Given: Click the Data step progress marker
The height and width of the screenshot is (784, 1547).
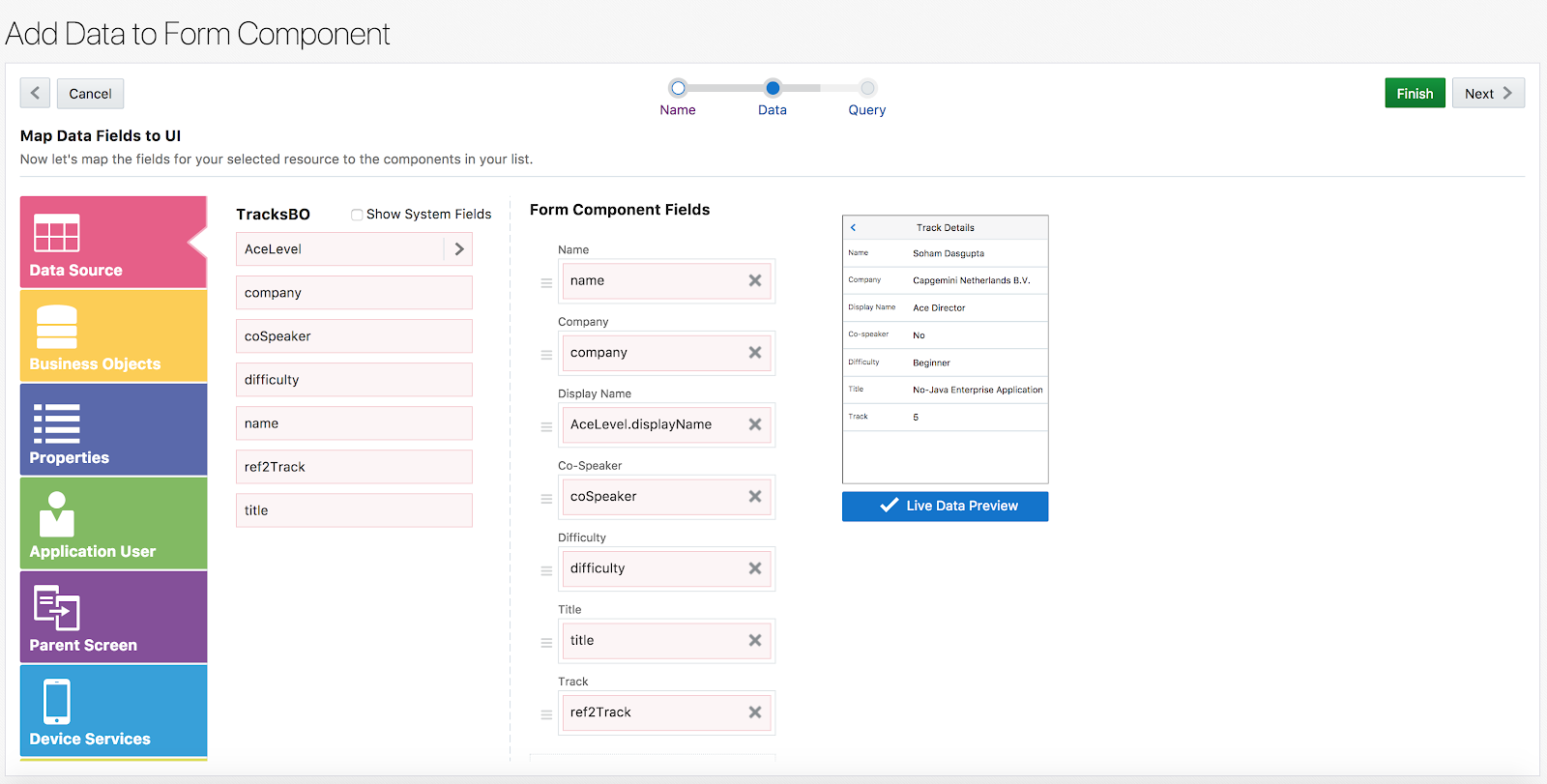Looking at the screenshot, I should tap(773, 88).
